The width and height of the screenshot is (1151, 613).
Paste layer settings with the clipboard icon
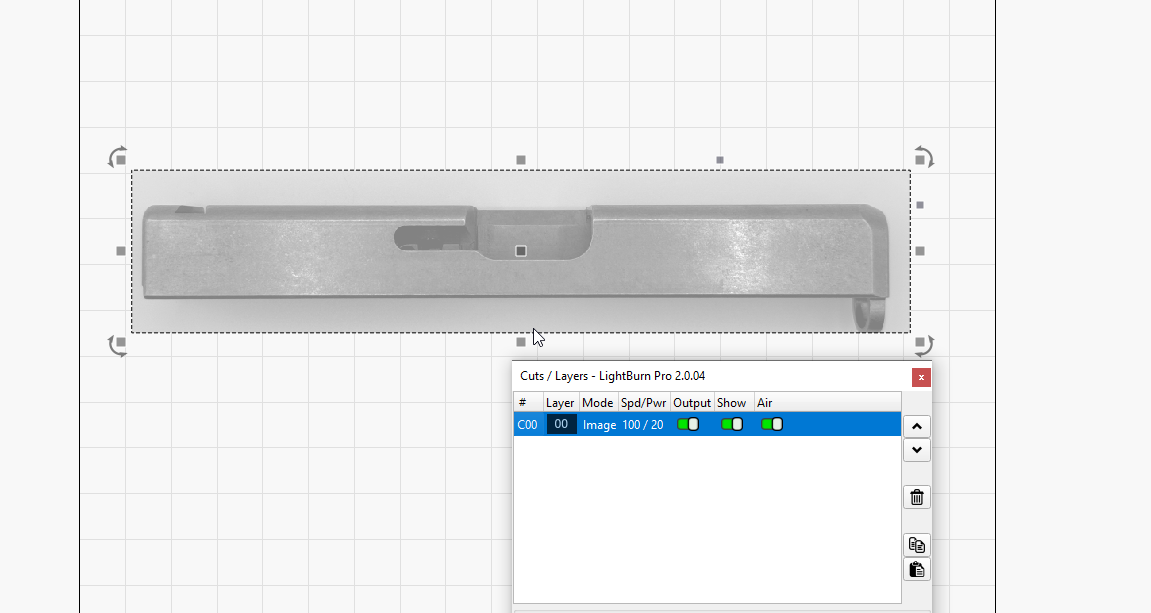(x=917, y=570)
